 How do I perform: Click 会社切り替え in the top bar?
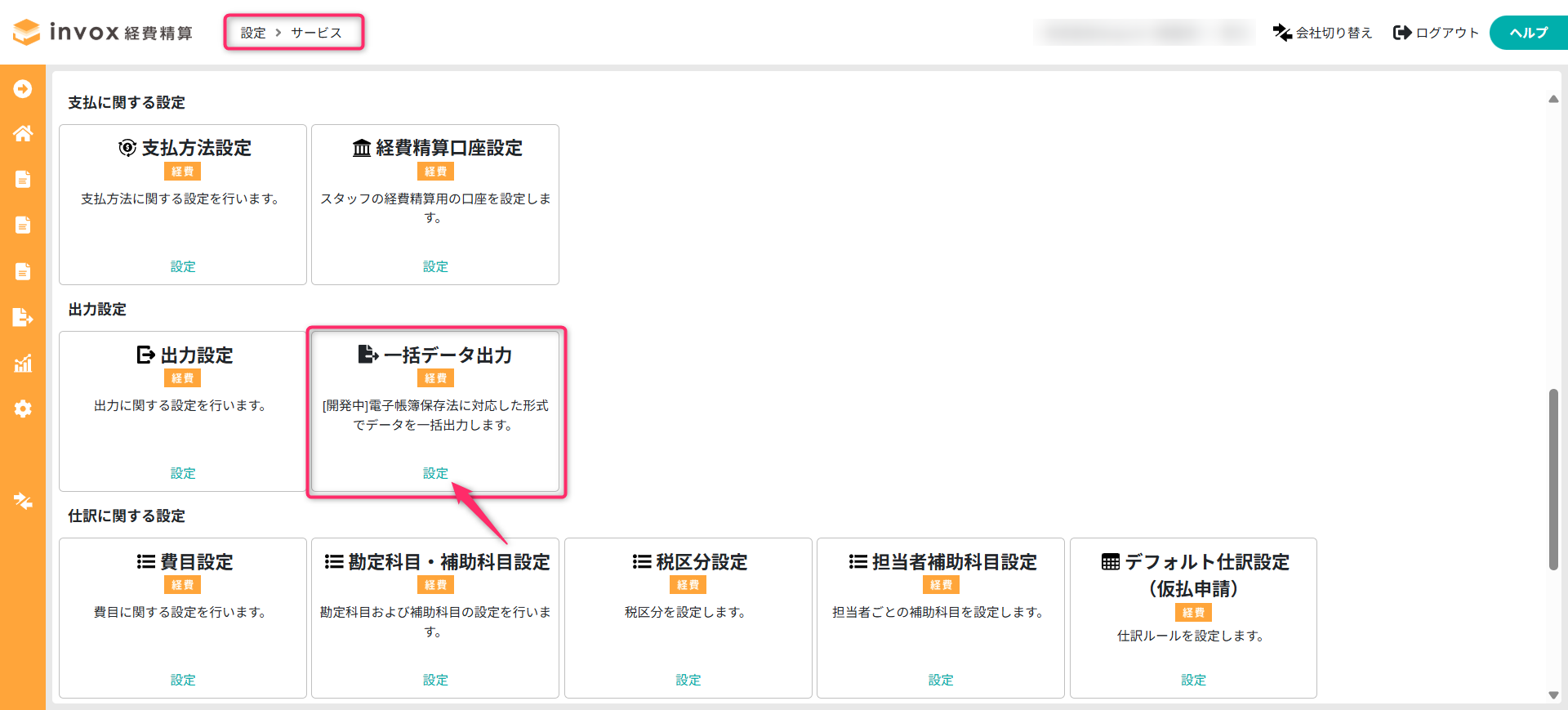pyautogui.click(x=1322, y=33)
